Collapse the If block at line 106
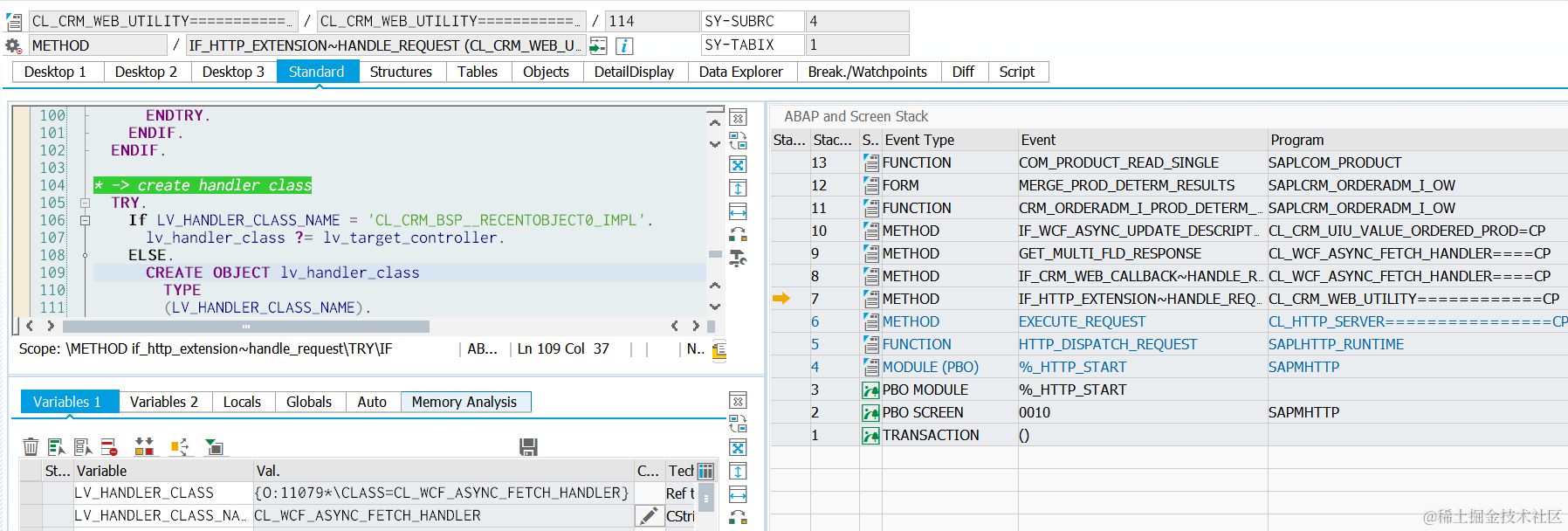Viewport: 1568px width, 531px height. coord(85,220)
